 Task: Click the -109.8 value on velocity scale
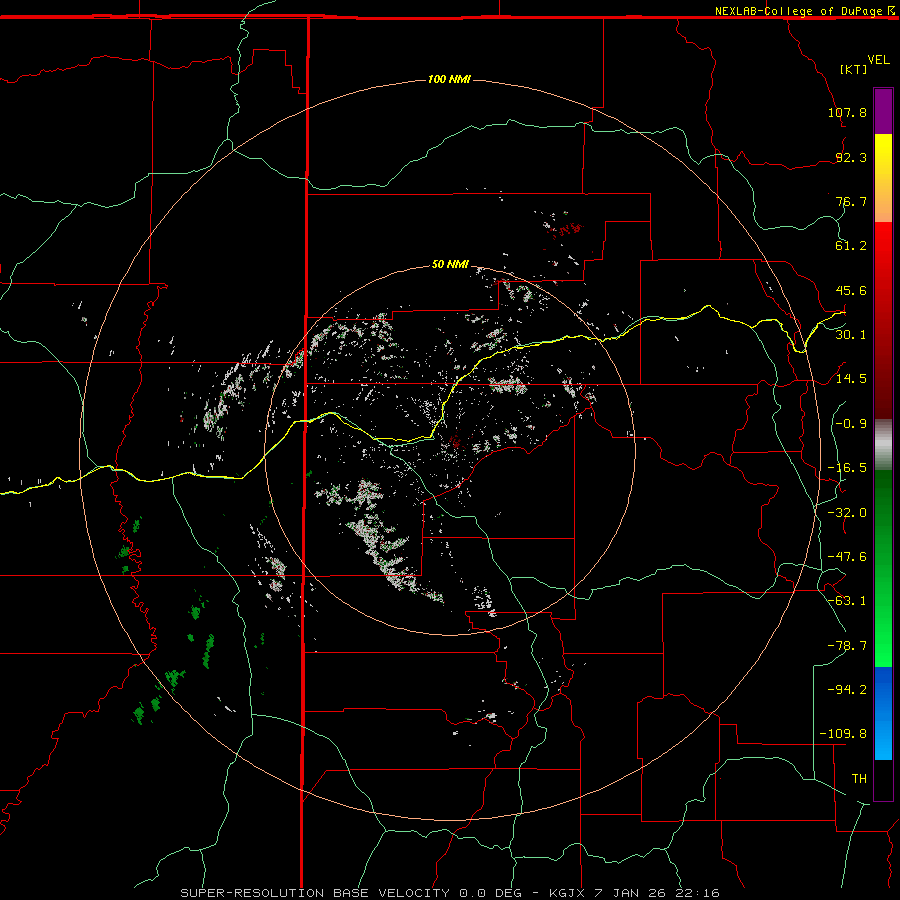[x=843, y=734]
